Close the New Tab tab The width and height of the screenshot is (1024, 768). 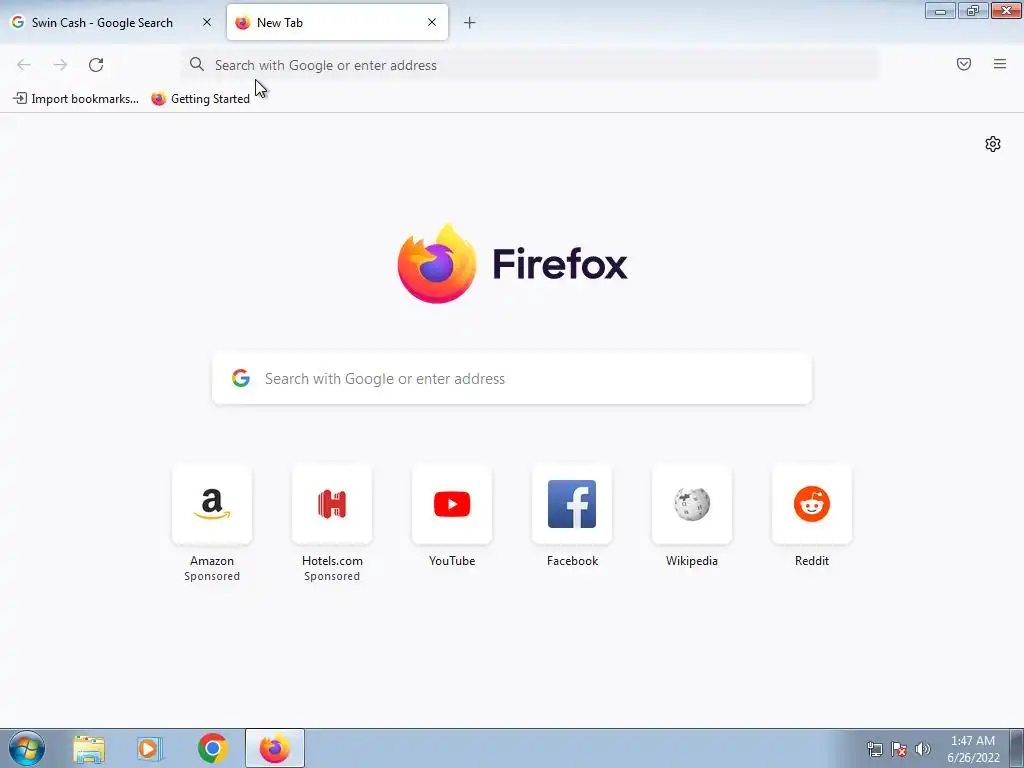pos(432,22)
